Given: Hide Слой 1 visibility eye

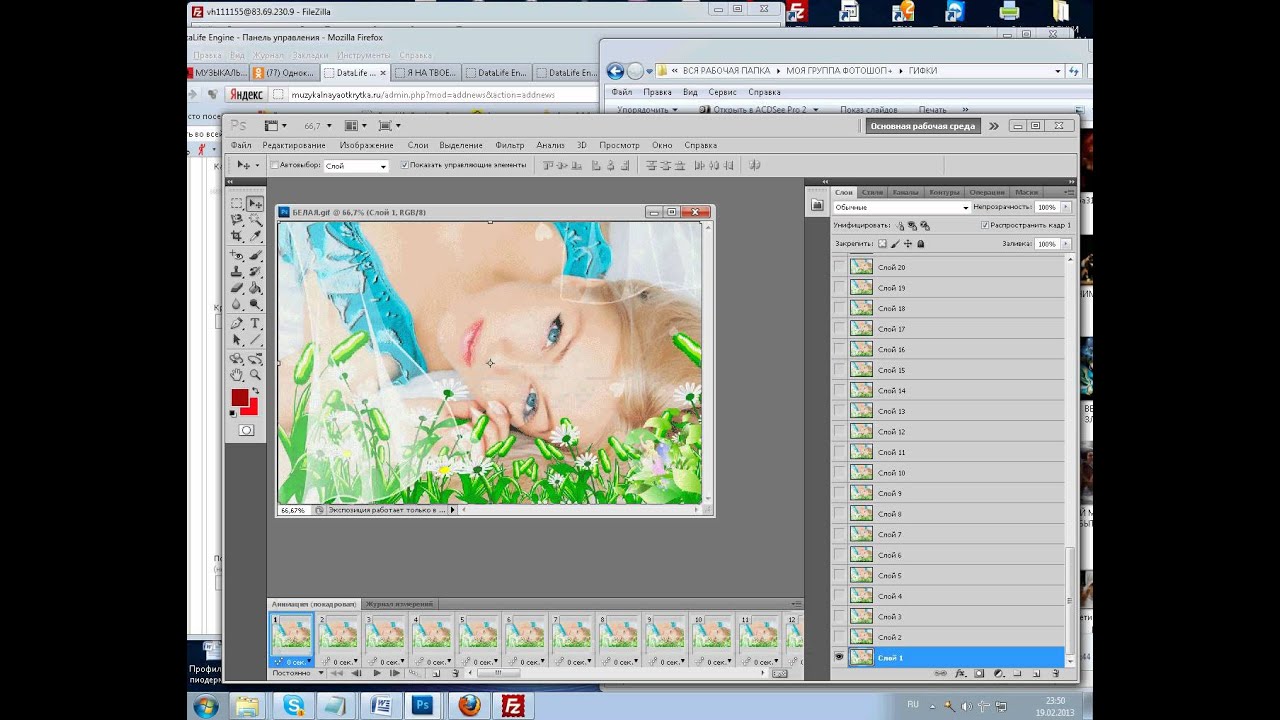Looking at the screenshot, I should coord(839,658).
